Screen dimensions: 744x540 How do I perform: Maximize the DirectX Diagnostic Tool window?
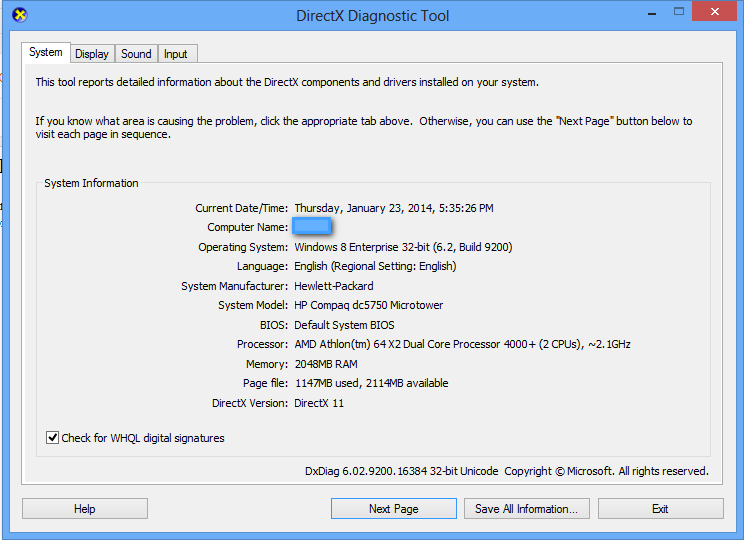[679, 11]
